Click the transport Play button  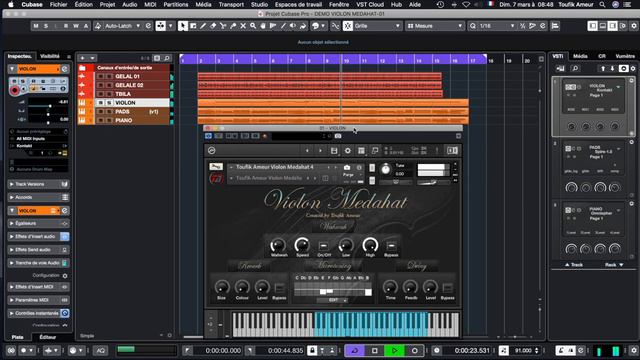394,350
